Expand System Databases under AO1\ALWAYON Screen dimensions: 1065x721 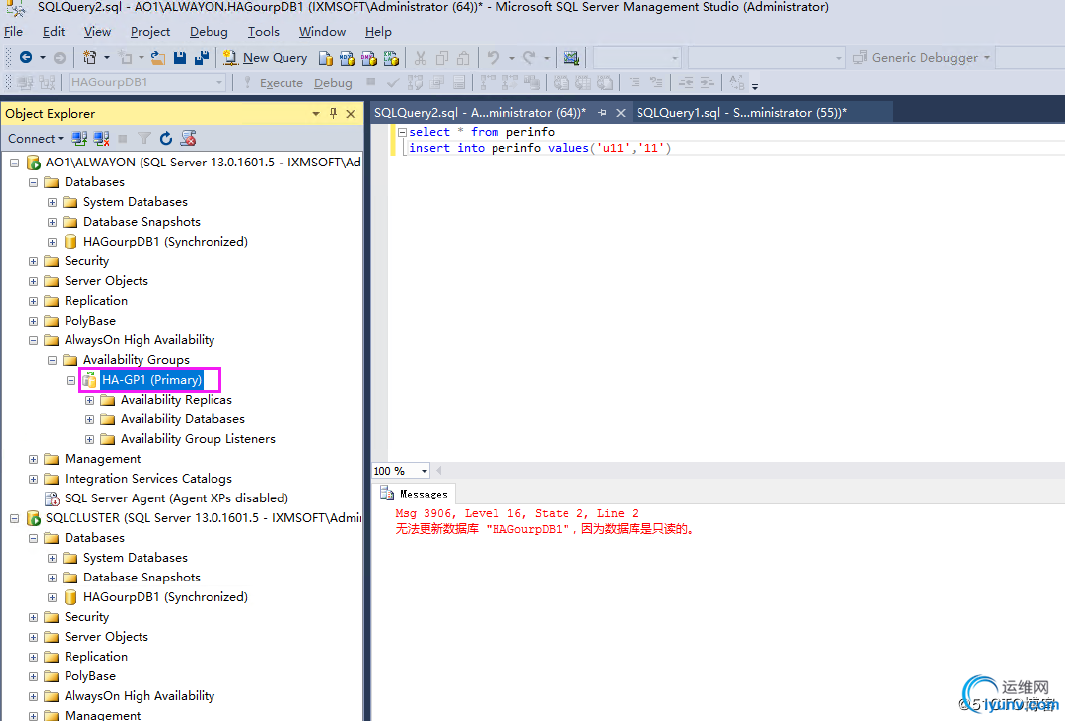coord(52,202)
